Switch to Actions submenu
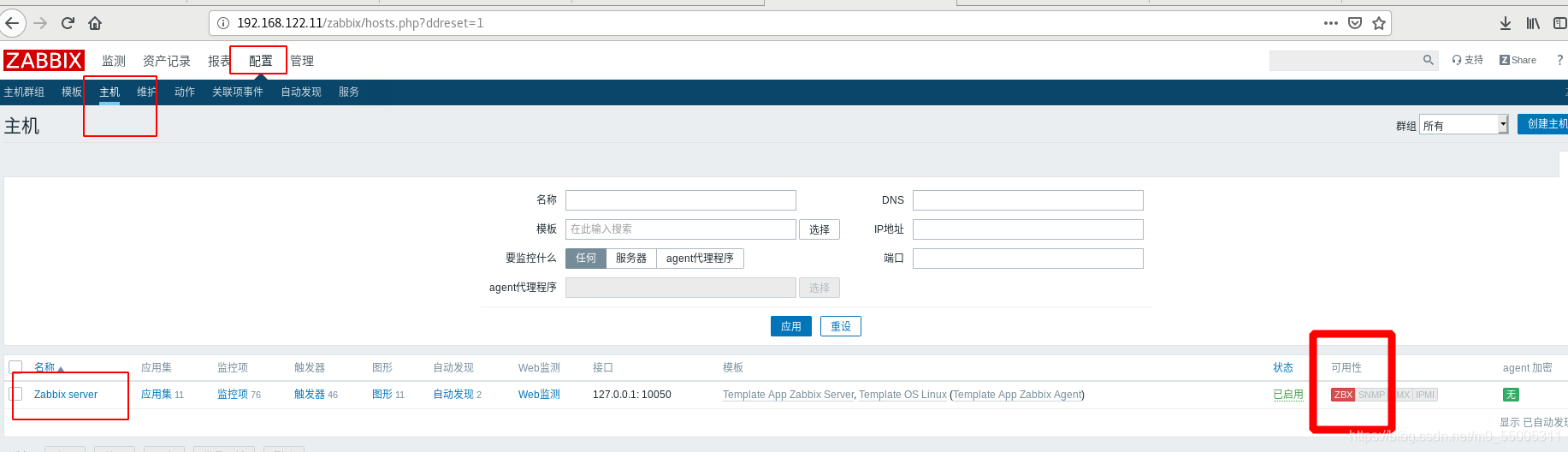 click(185, 92)
